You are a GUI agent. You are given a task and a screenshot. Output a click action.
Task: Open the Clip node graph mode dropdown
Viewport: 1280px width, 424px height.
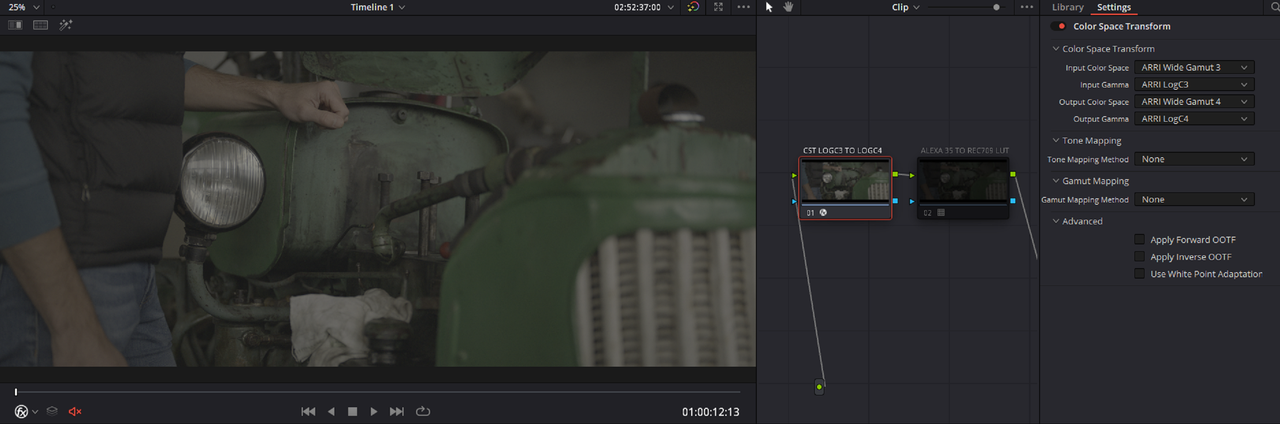(905, 7)
